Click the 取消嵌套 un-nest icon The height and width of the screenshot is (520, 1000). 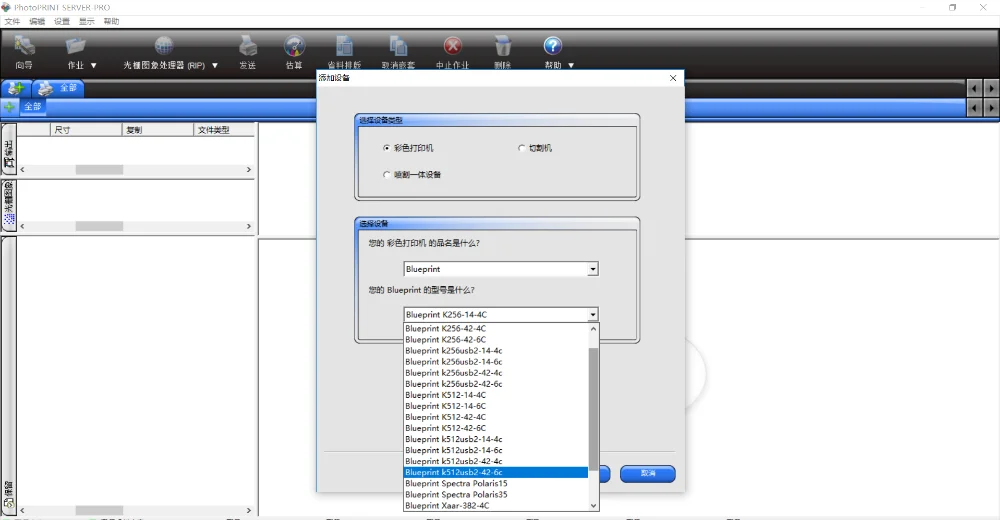[398, 46]
